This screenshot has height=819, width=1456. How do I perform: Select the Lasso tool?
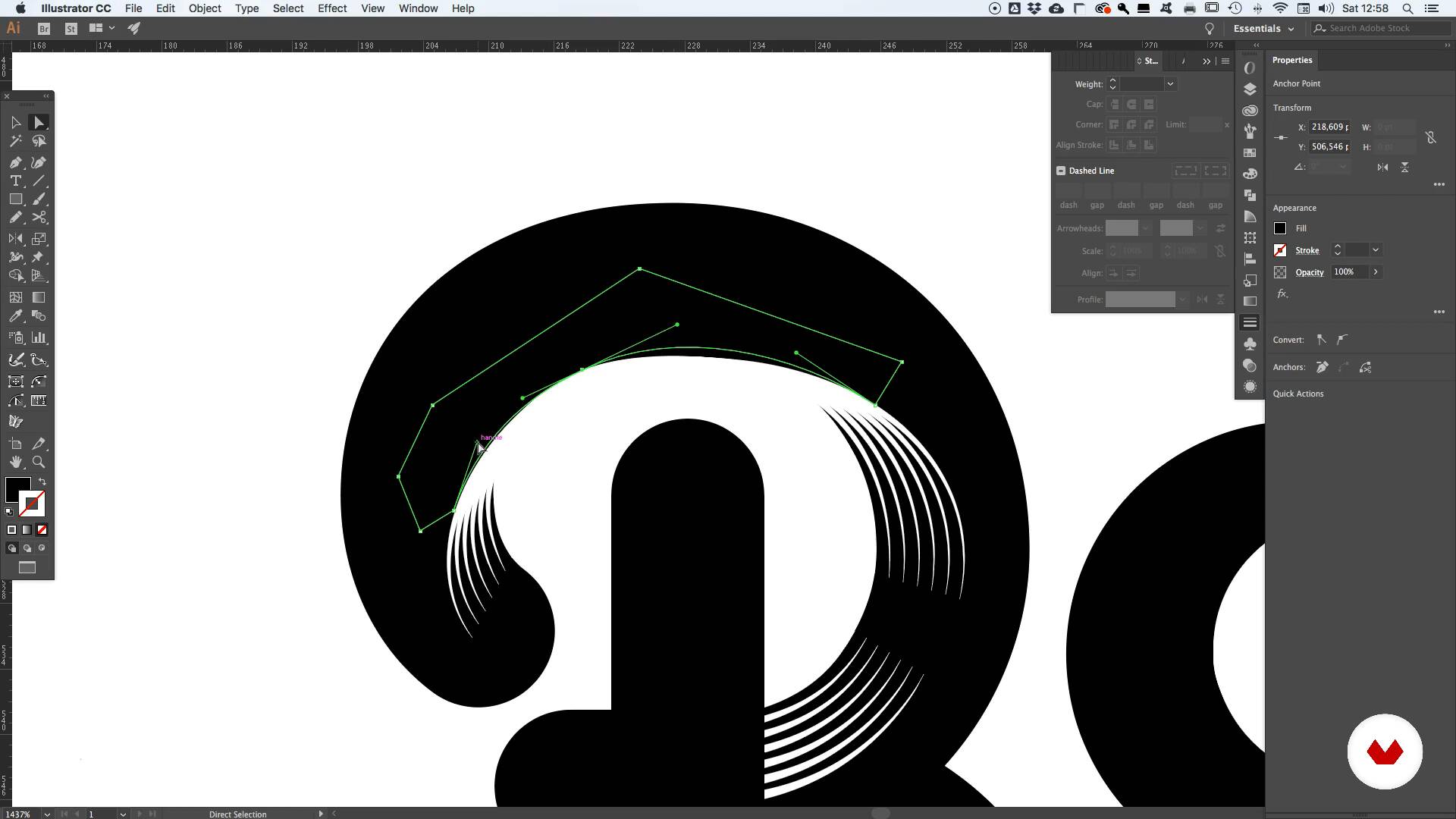point(39,141)
